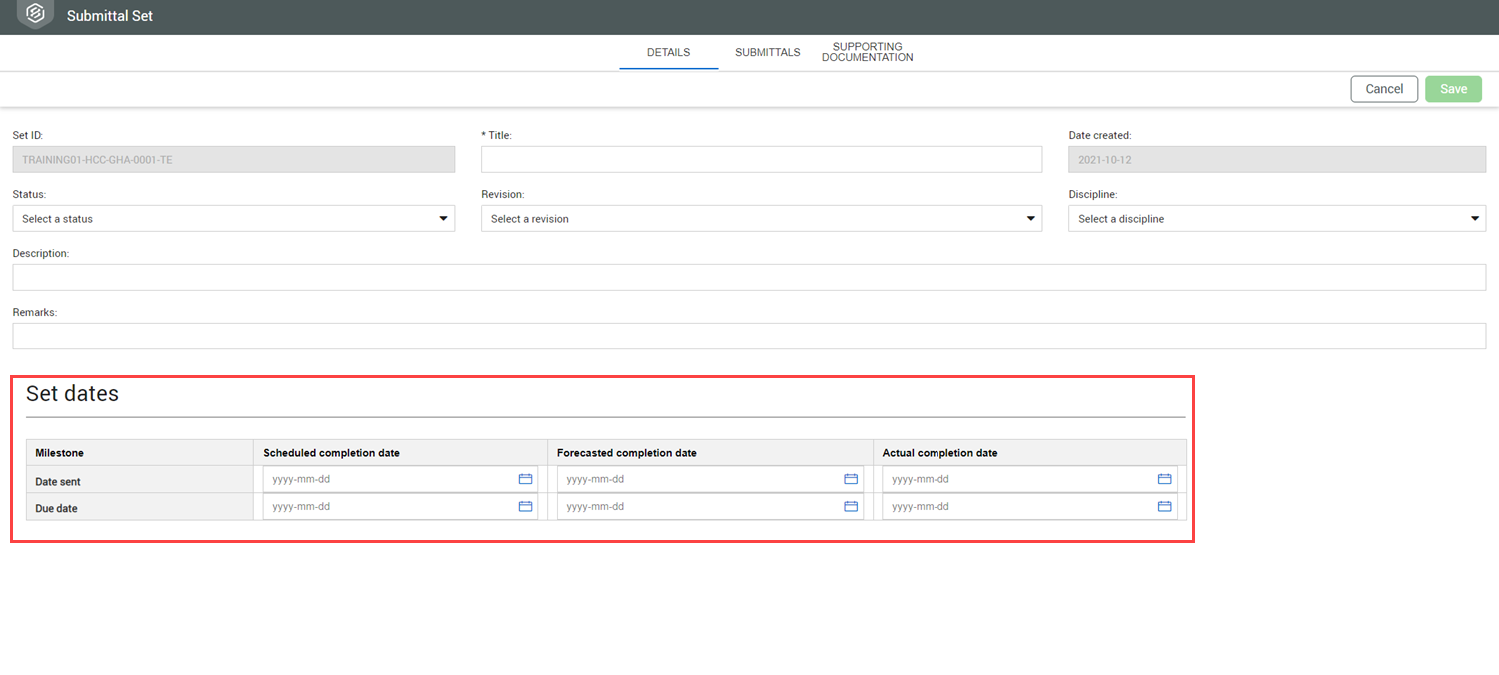Open calendar for Date sent actual completion
The height and width of the screenshot is (675, 1499).
click(1164, 479)
